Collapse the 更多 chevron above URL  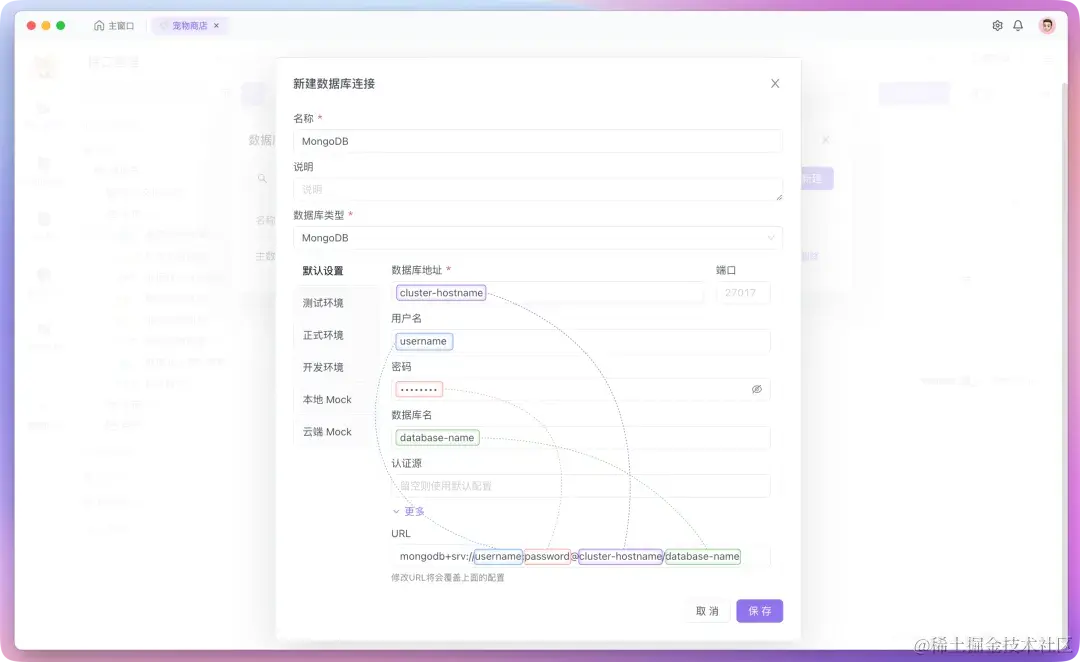pos(397,510)
